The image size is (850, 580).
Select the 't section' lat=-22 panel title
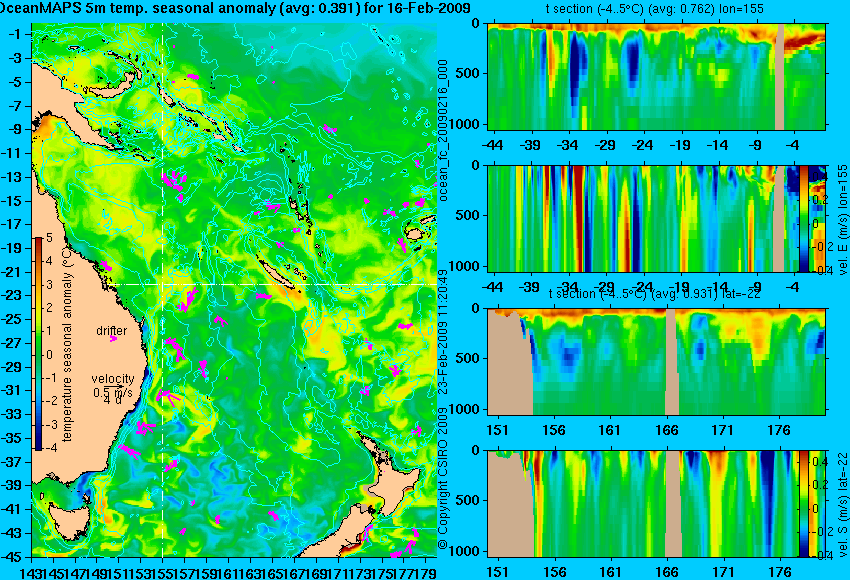coord(654,293)
